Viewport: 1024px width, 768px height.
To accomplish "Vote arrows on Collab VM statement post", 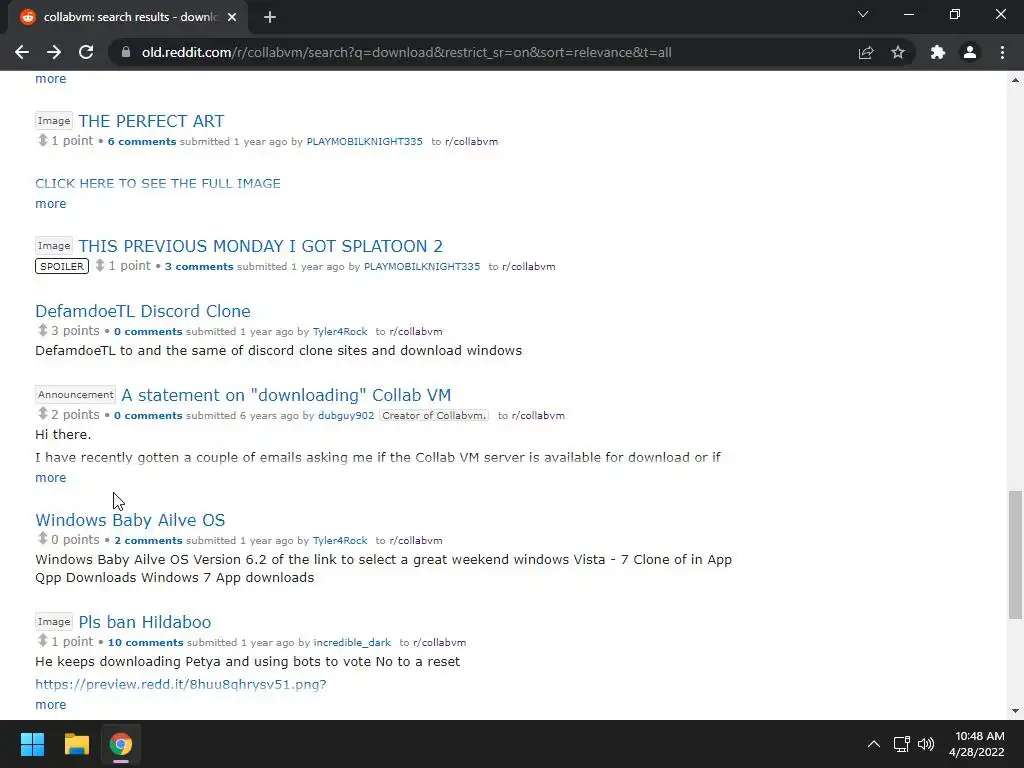I will [42, 414].
